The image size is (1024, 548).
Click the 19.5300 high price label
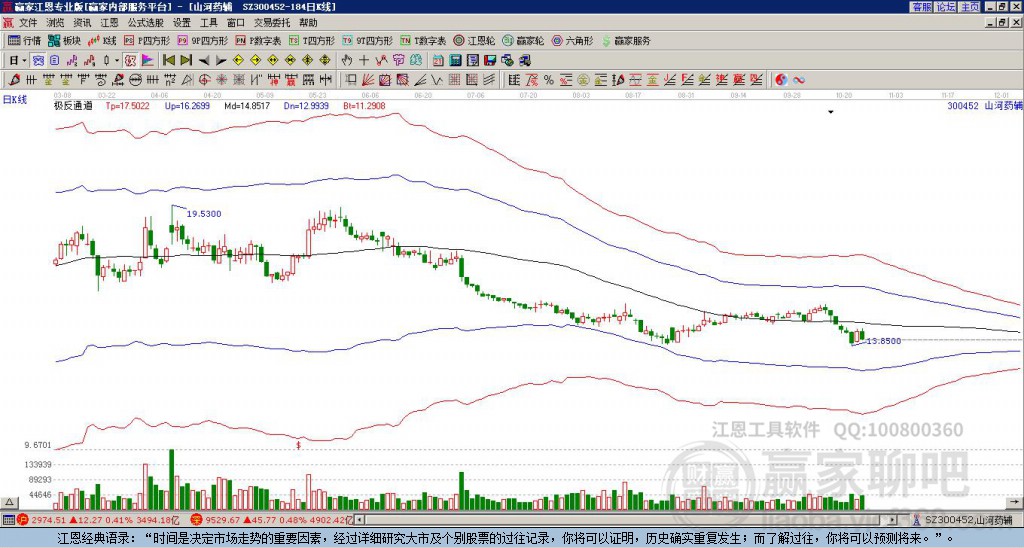pyautogui.click(x=204, y=214)
